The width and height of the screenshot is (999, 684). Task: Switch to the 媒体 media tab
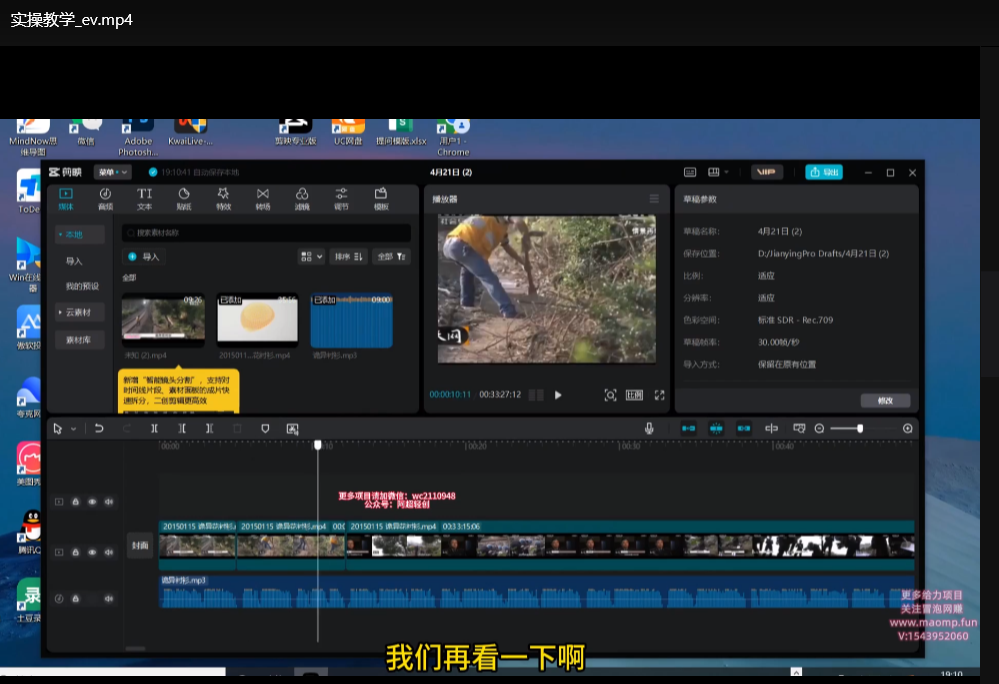point(66,198)
